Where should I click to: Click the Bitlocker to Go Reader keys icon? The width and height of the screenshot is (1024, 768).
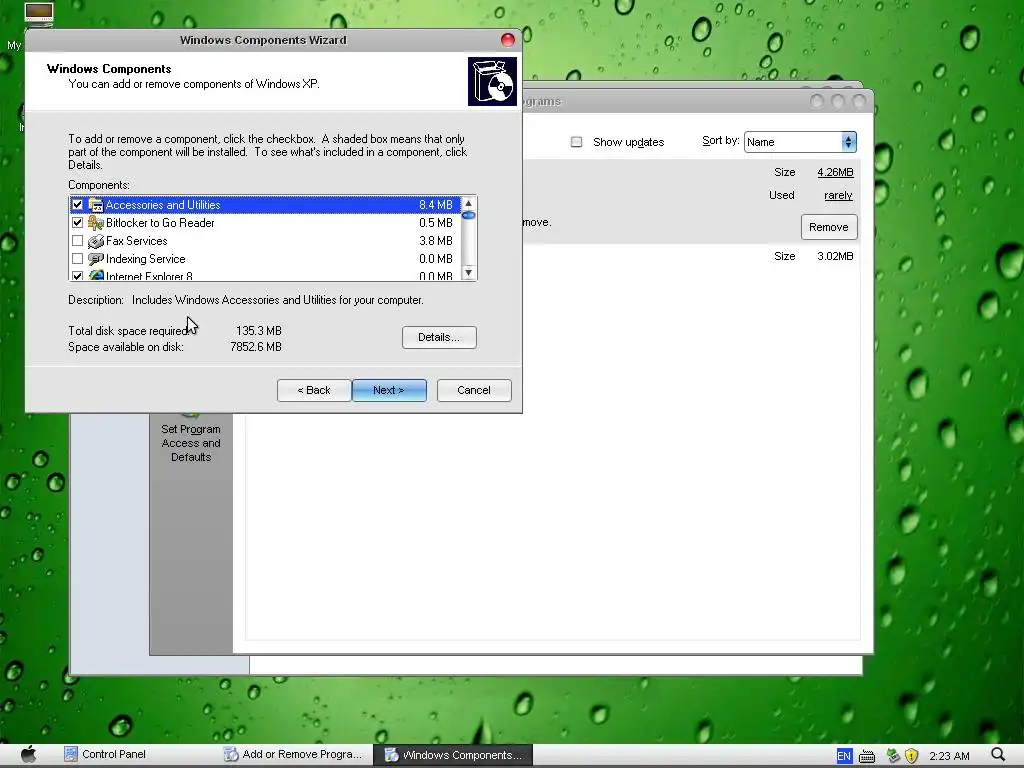pyautogui.click(x=96, y=223)
